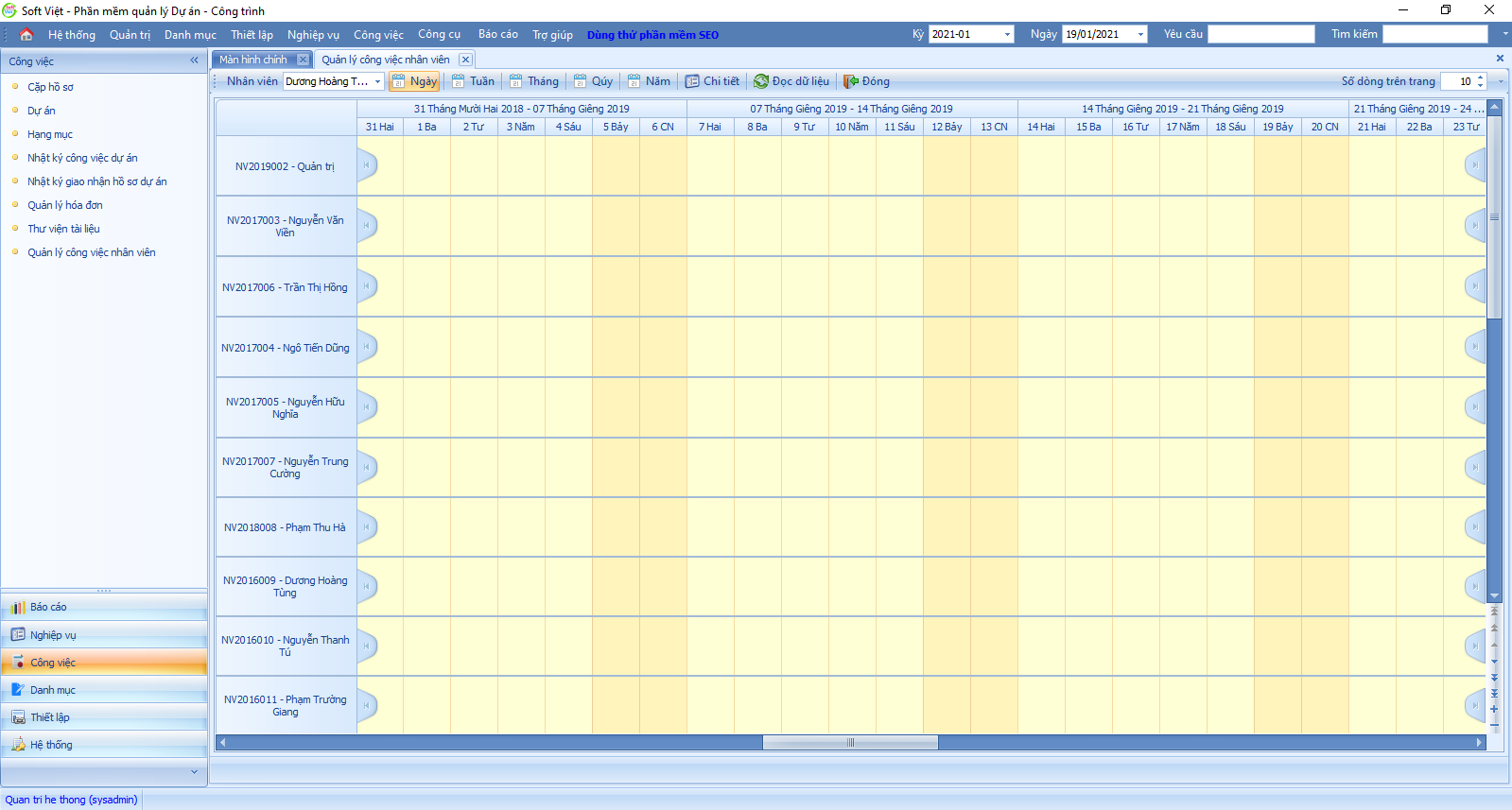Open the Nghiệp vụ menu
Image resolution: width=1512 pixels, height=810 pixels.
tap(313, 35)
